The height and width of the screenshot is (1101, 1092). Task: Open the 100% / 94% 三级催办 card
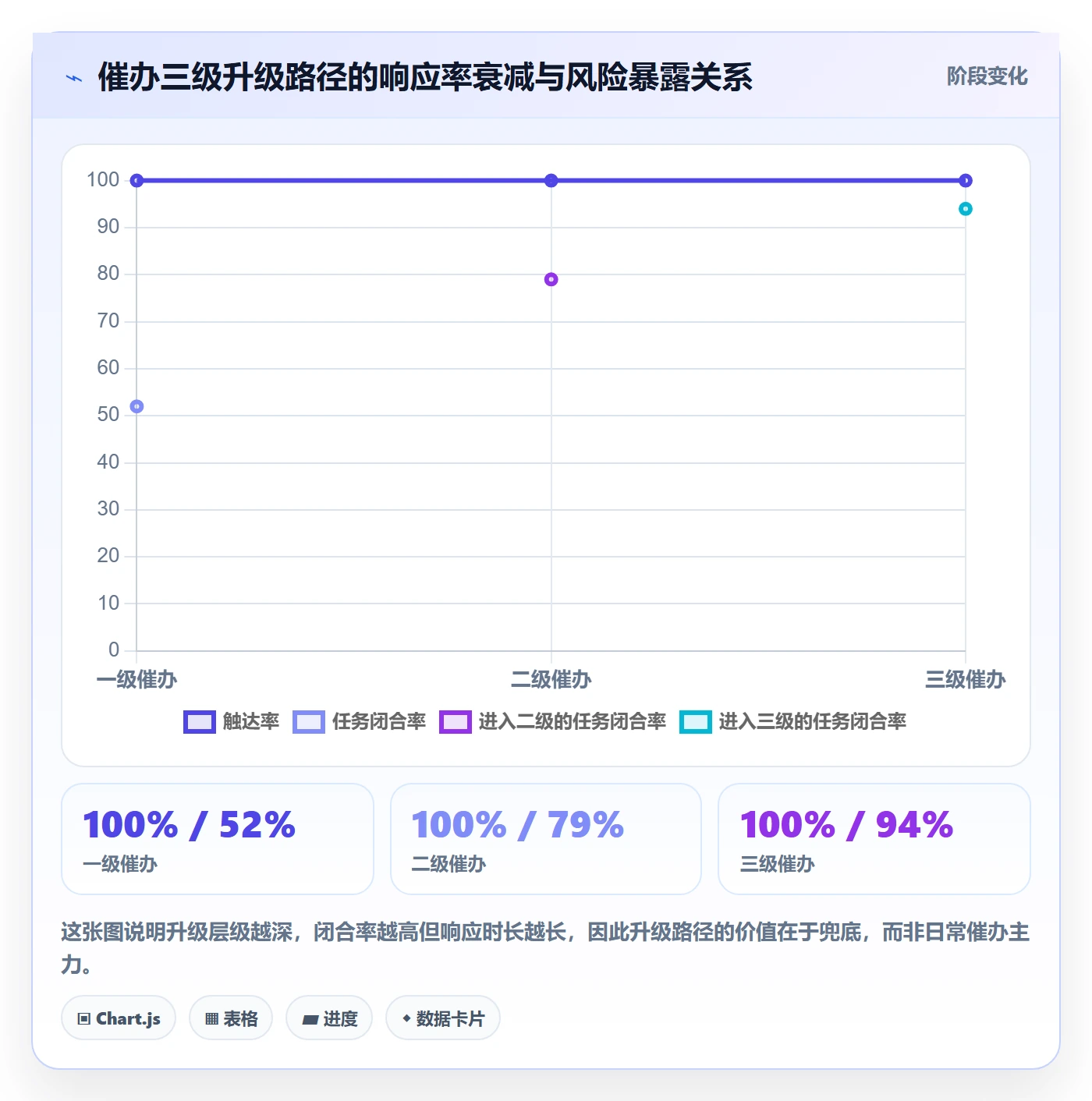click(x=874, y=839)
